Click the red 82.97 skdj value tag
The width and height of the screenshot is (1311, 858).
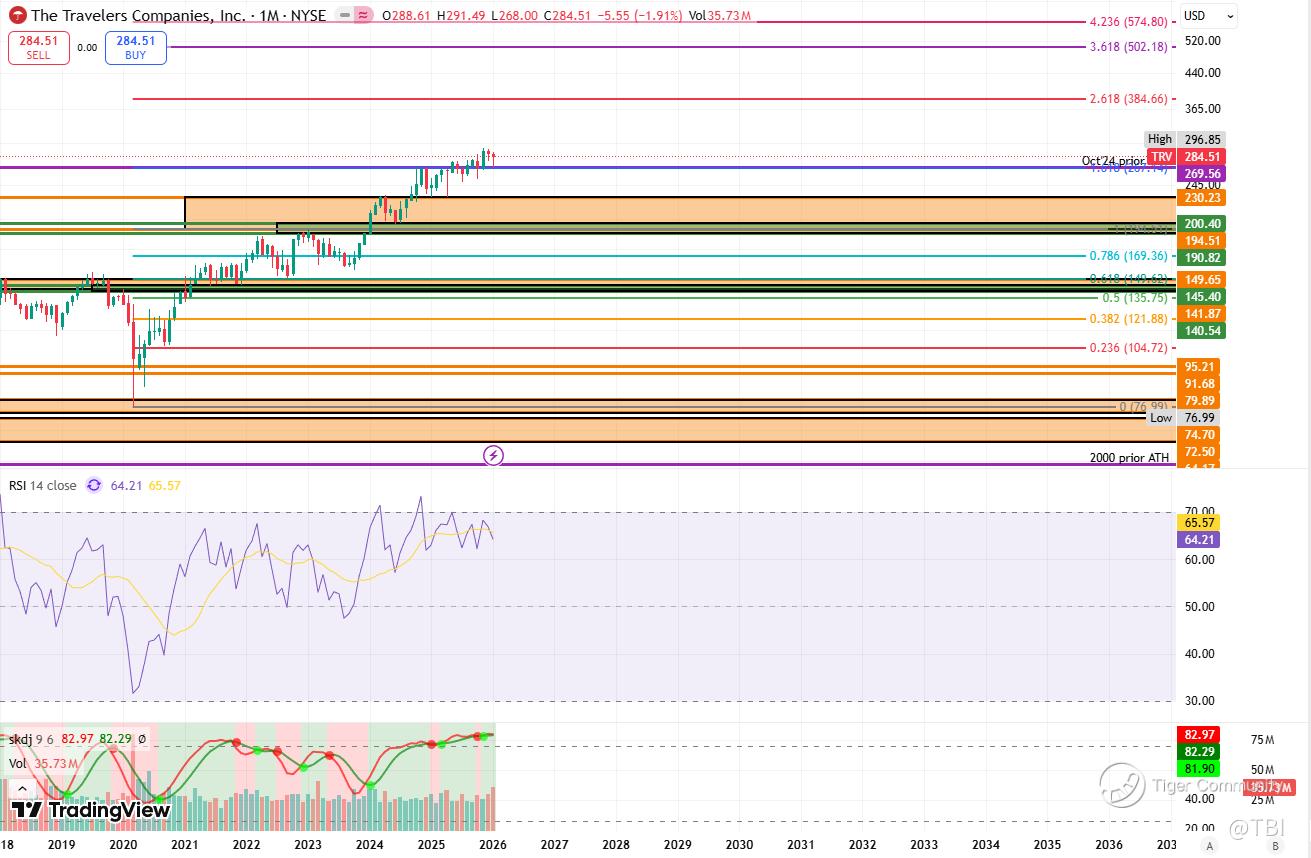[1200, 735]
